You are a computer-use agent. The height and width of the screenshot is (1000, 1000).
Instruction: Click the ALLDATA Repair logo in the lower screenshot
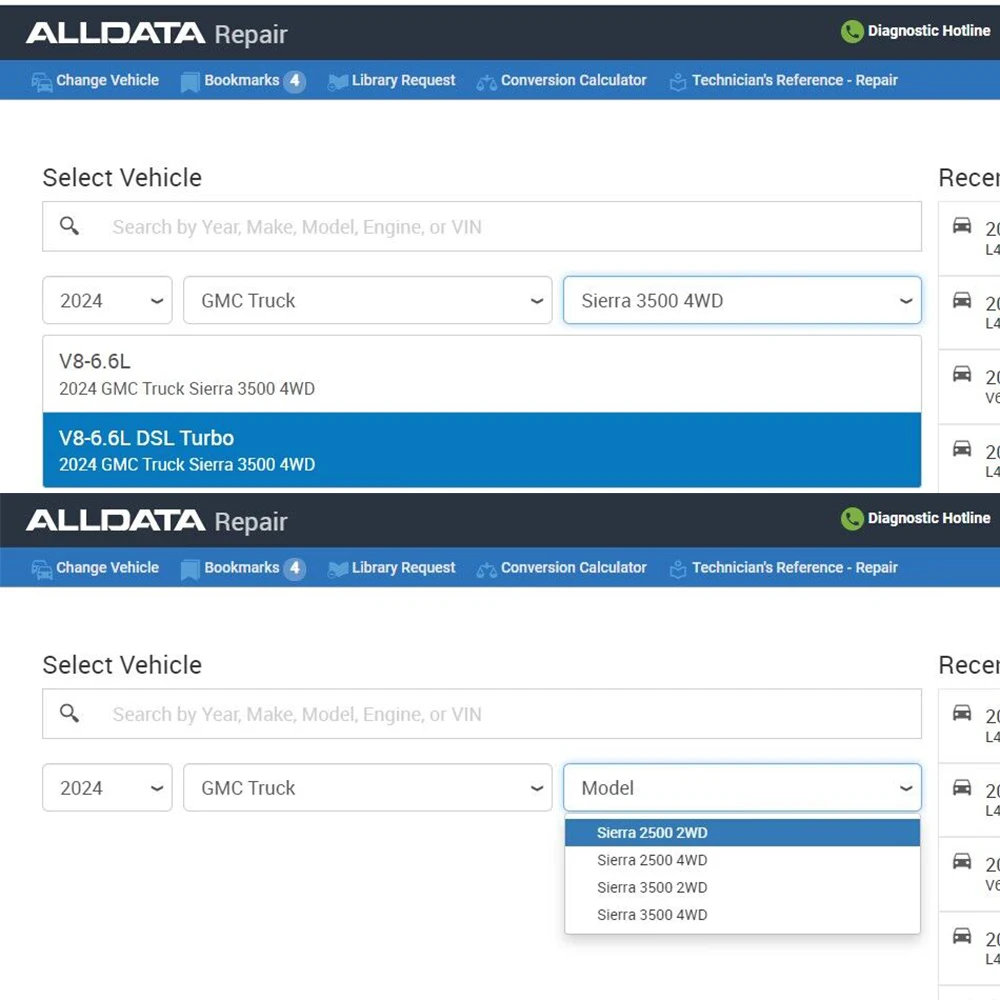tap(157, 520)
